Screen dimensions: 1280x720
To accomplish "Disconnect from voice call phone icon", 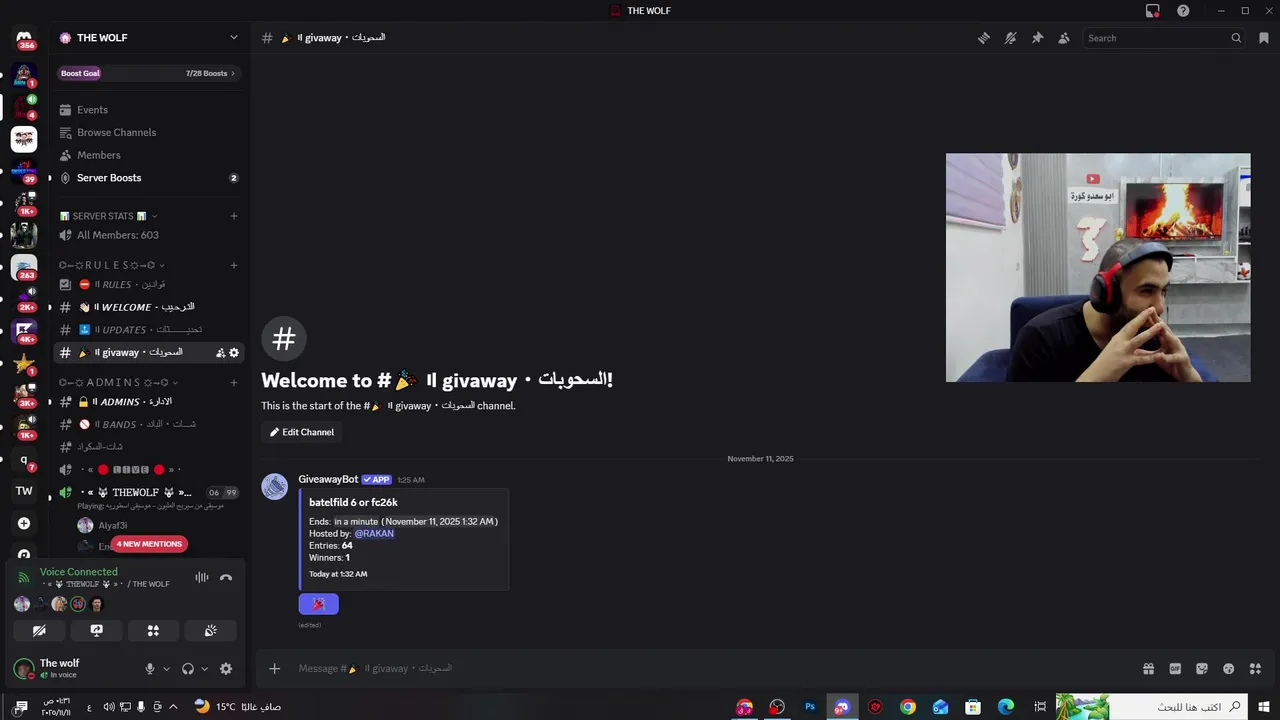I will tap(226, 577).
